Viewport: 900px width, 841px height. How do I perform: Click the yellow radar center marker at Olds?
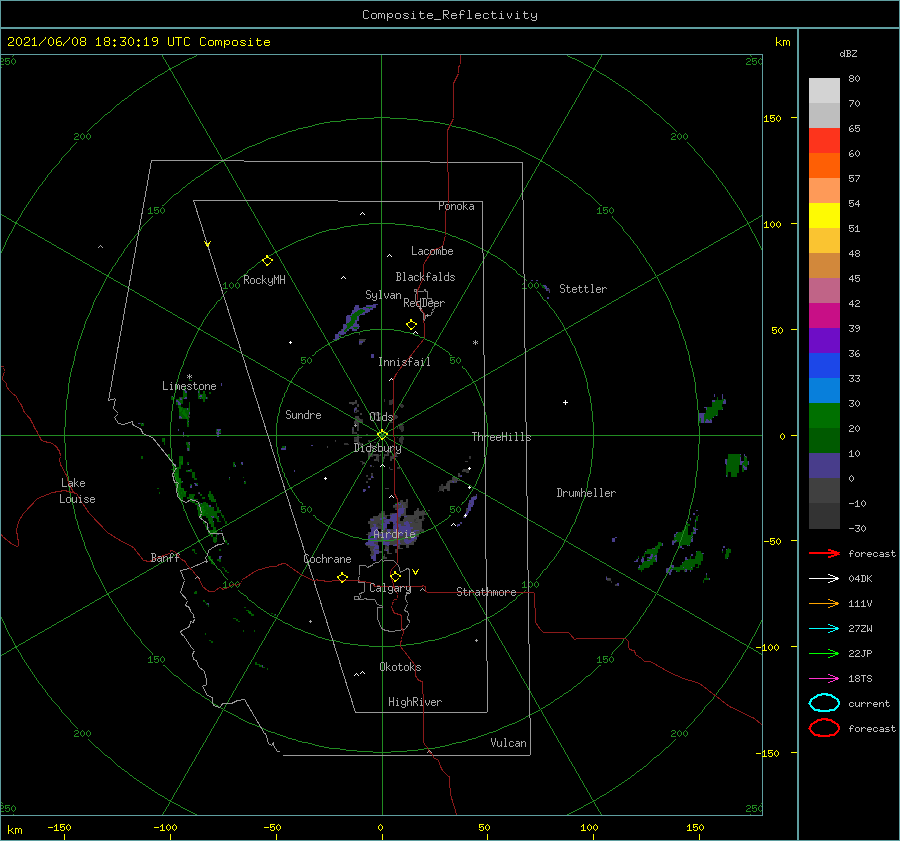[x=382, y=435]
